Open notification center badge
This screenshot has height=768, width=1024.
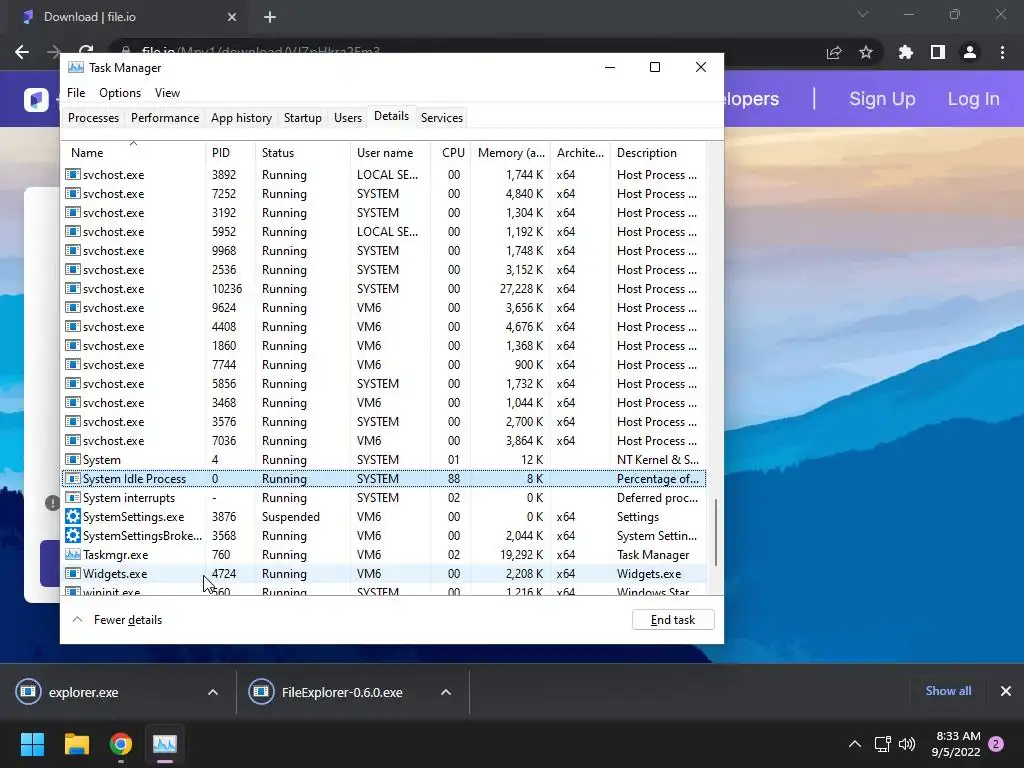click(x=996, y=744)
